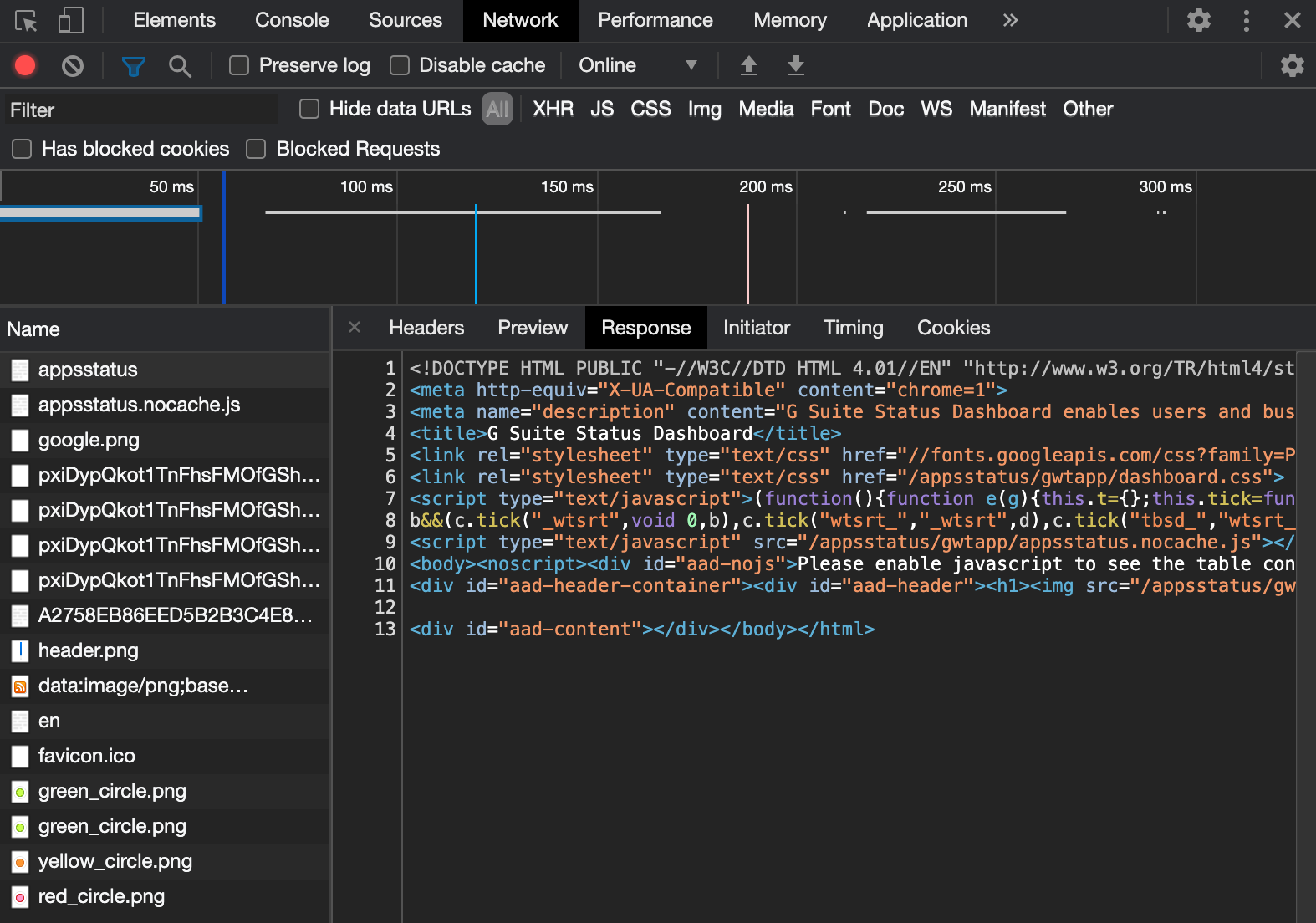The height and width of the screenshot is (923, 1316).
Task: Click the Filter text input field
Action: click(x=140, y=110)
